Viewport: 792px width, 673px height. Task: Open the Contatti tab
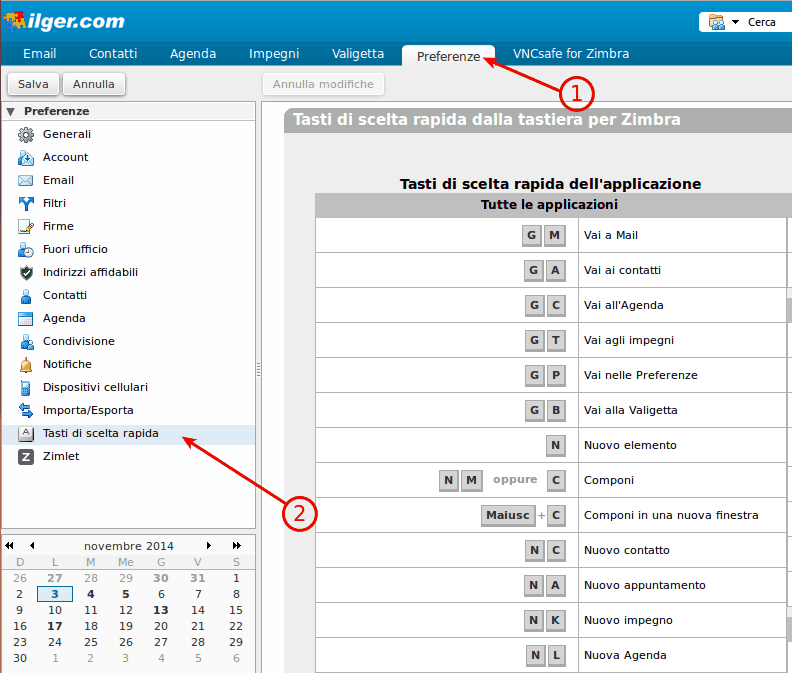[x=113, y=54]
